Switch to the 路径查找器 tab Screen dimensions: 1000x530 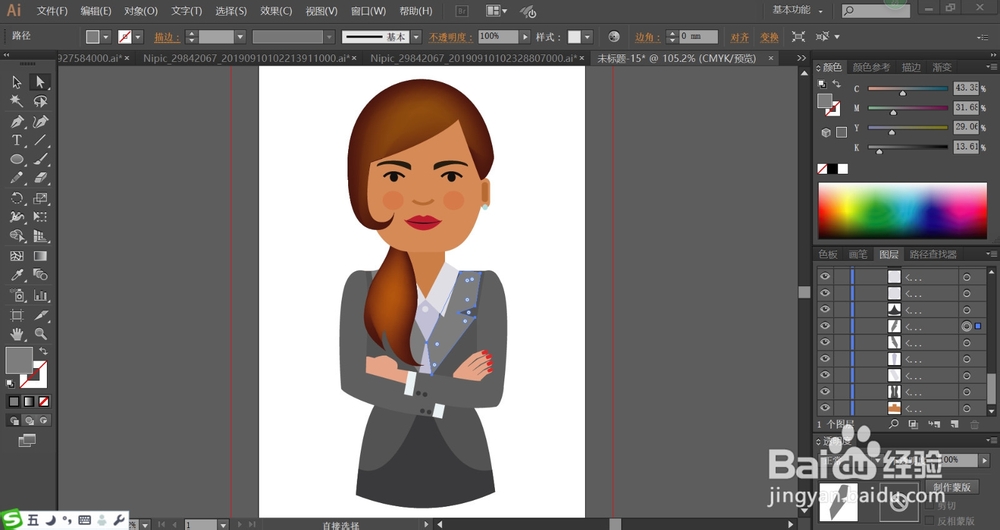click(932, 254)
